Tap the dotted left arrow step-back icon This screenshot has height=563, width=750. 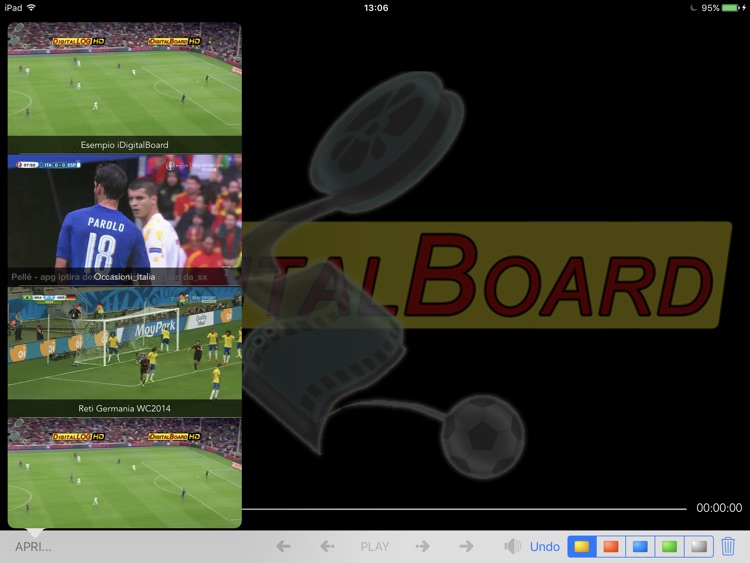pos(328,546)
